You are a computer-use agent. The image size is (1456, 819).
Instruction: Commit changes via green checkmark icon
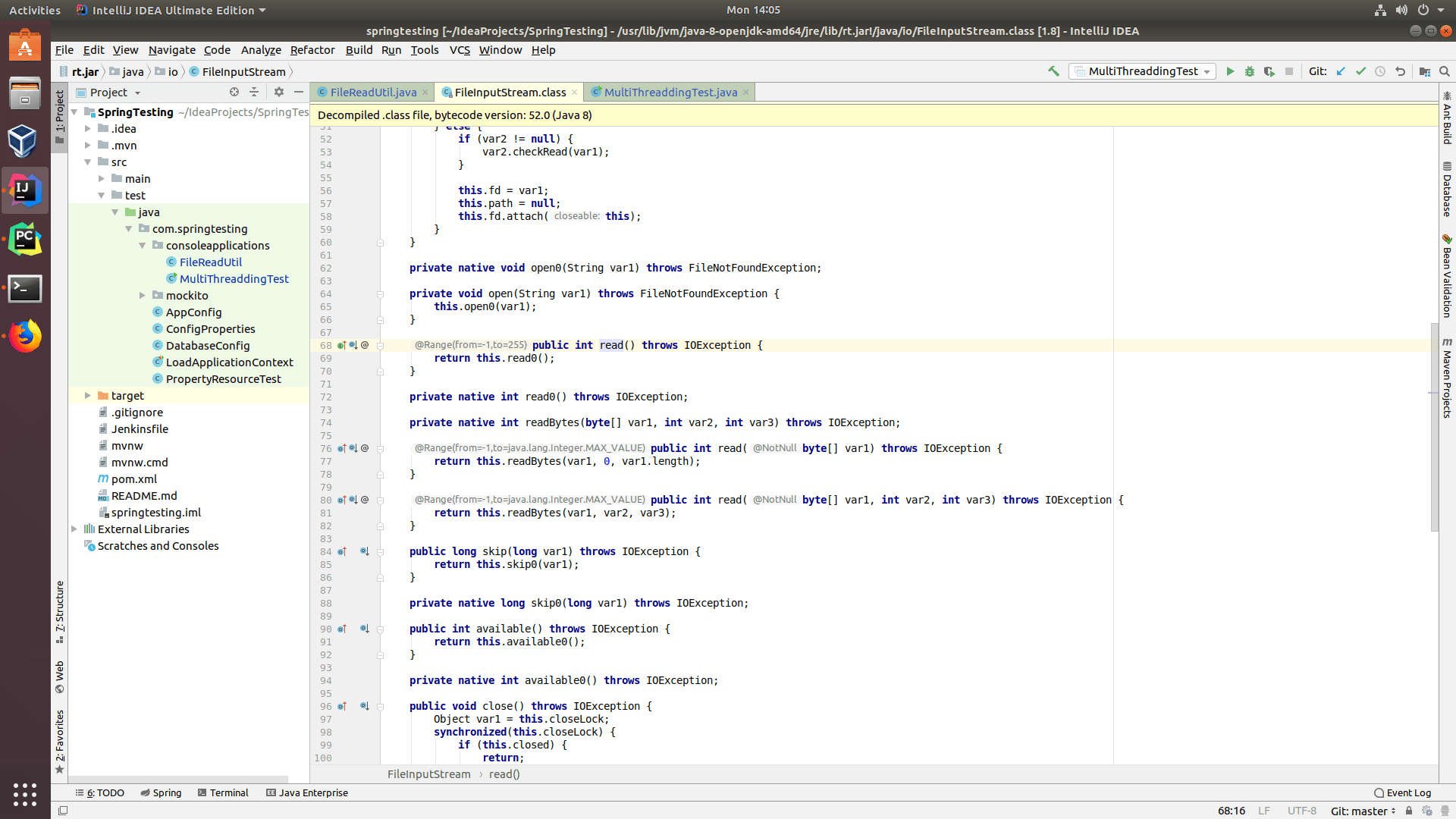point(1360,71)
